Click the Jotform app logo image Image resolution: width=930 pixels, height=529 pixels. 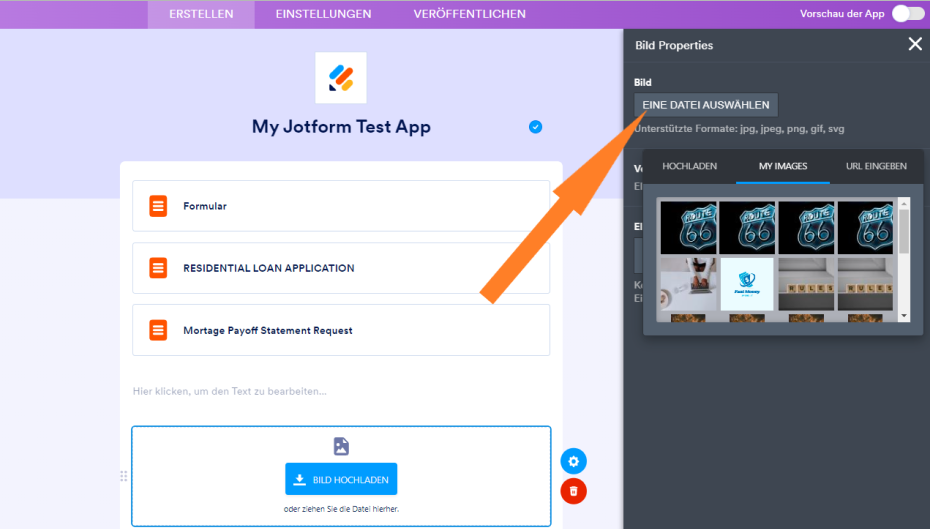pyautogui.click(x=340, y=78)
